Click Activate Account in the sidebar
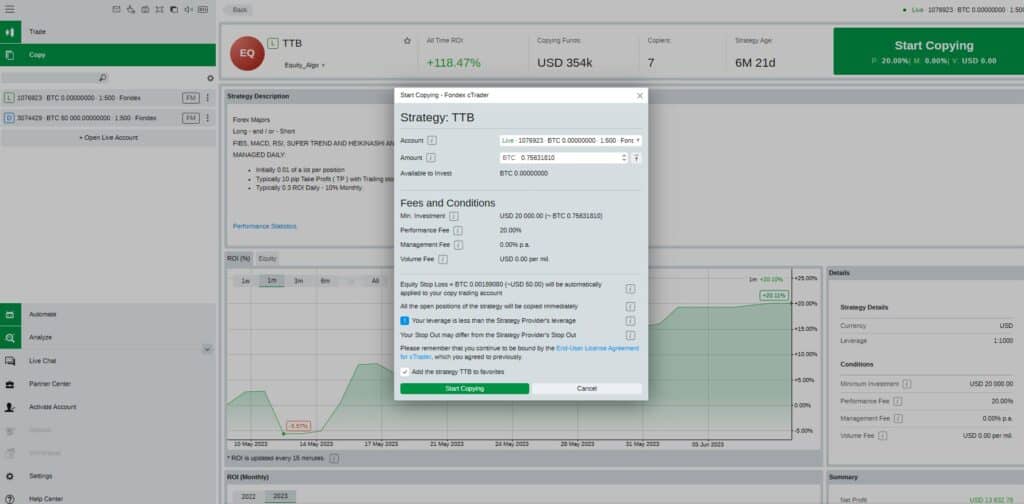This screenshot has height=504, width=1024. coord(52,407)
